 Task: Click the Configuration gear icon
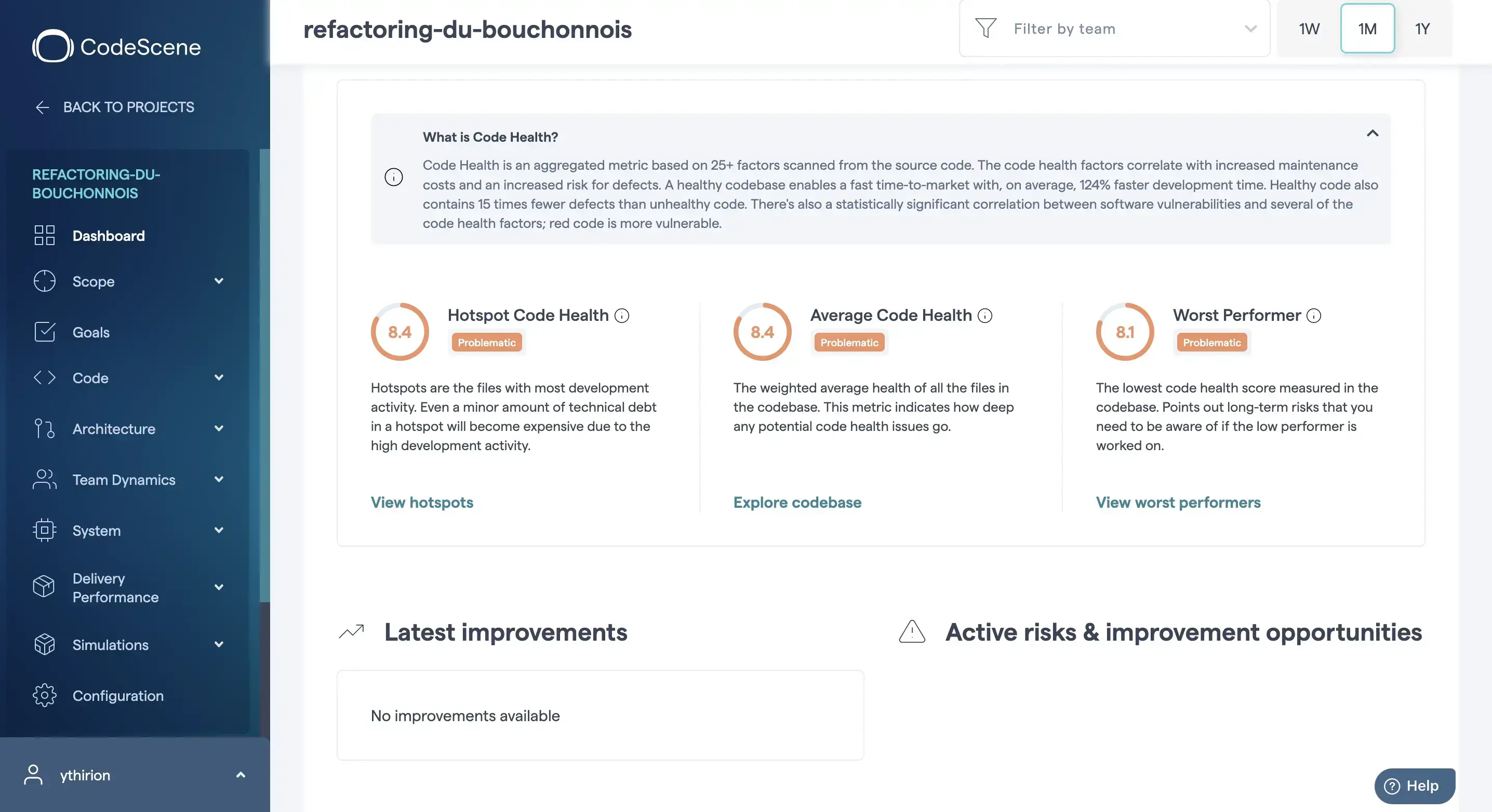(45, 695)
